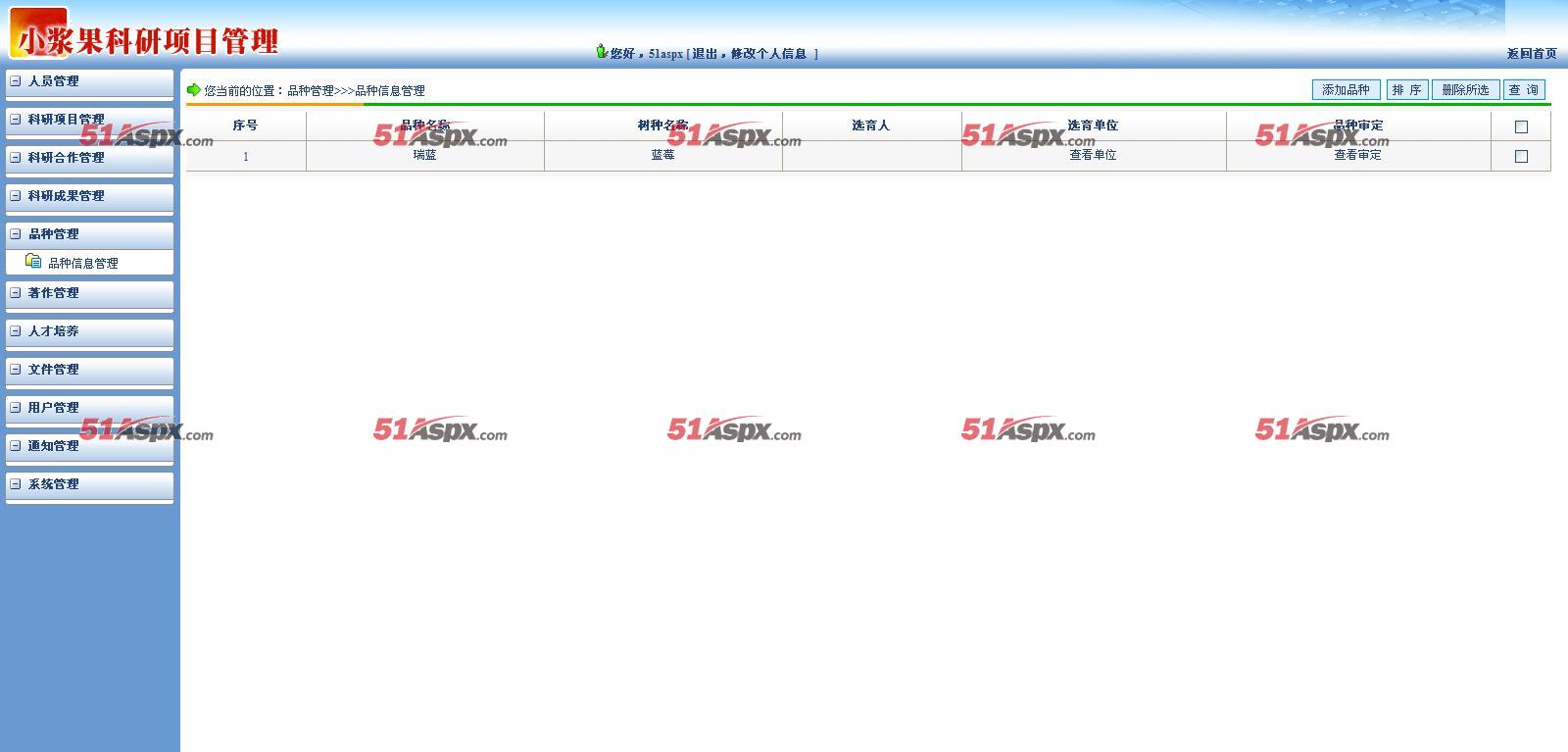Open the 修改个人信息 link
1568x752 pixels.
[768, 54]
